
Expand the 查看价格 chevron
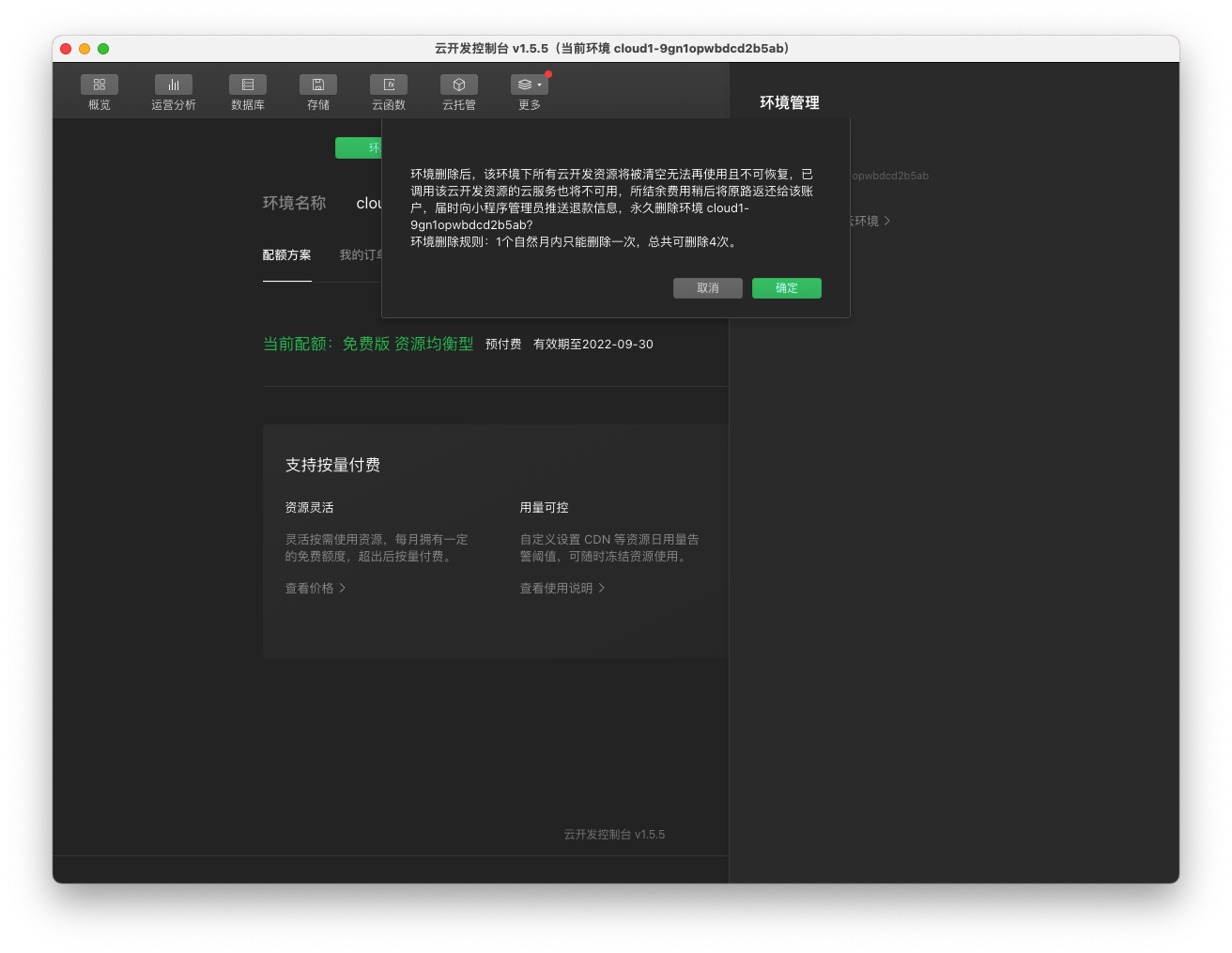tap(344, 588)
